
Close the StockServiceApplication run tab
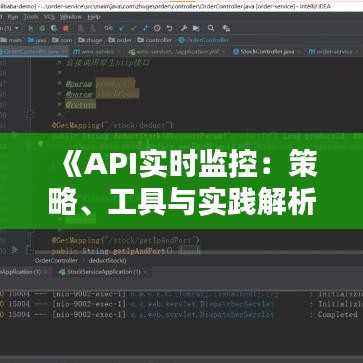[x=146, y=272]
